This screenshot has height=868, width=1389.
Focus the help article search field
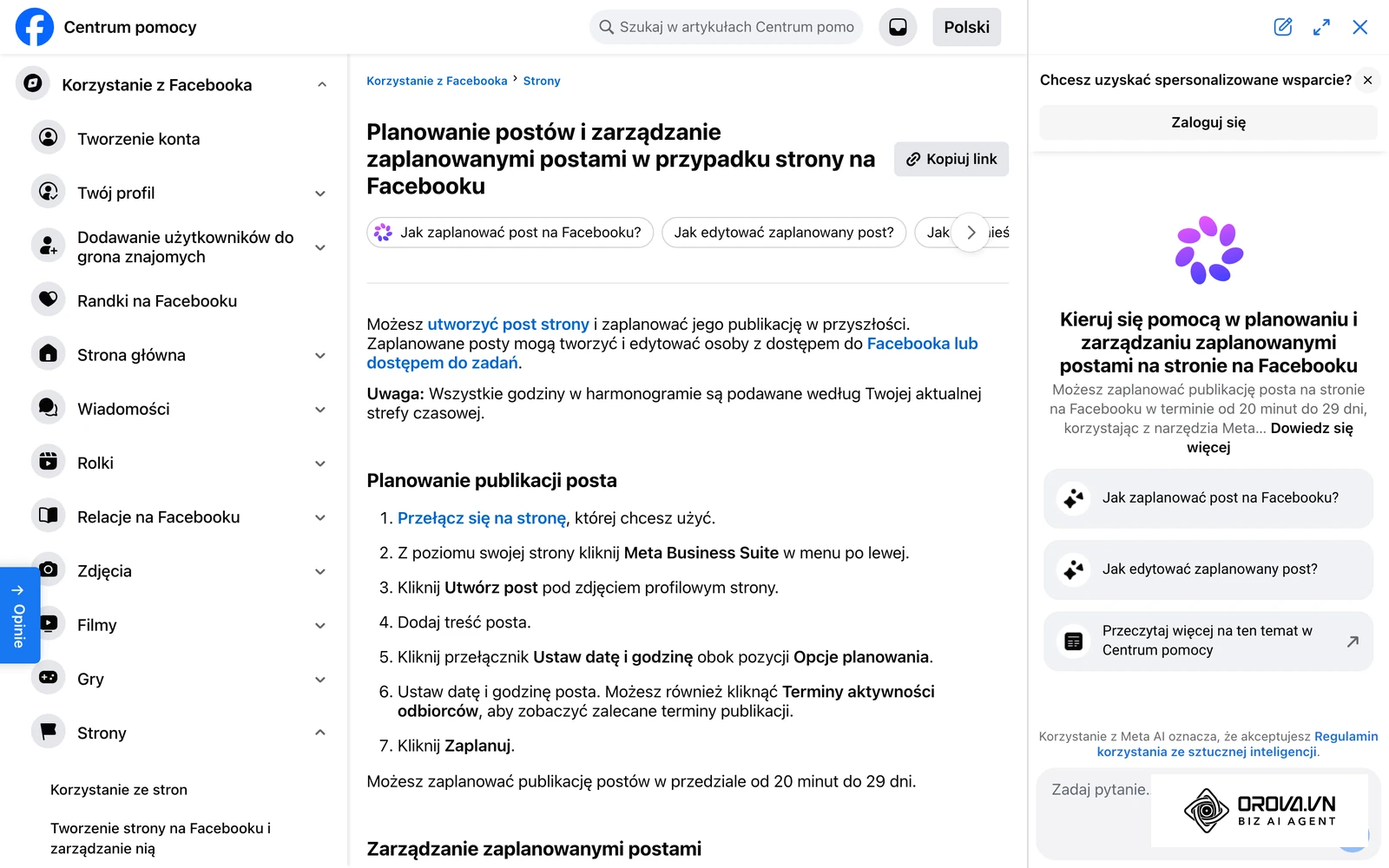727,27
